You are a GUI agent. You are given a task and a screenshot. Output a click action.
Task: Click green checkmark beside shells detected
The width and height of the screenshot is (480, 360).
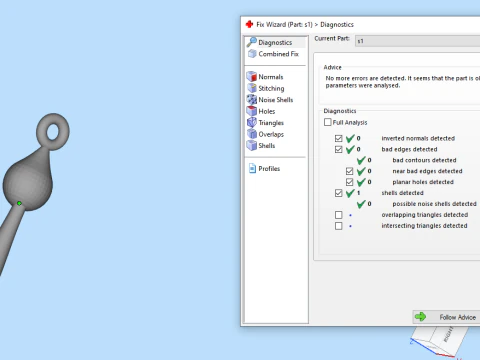point(350,193)
